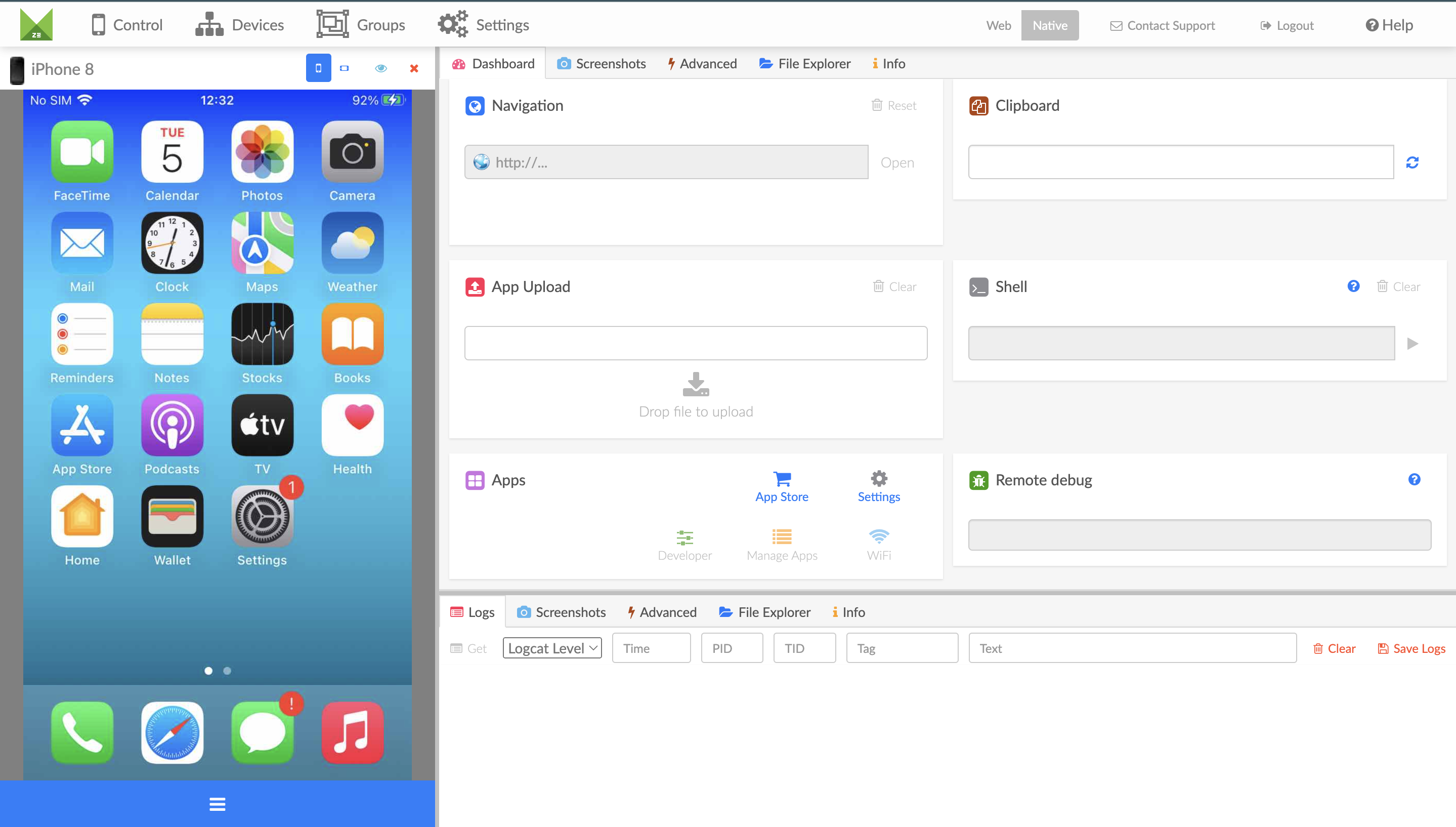Viewport: 1456px width, 827px height.
Task: Open Wallet app on iPhone
Action: pyautogui.click(x=172, y=516)
